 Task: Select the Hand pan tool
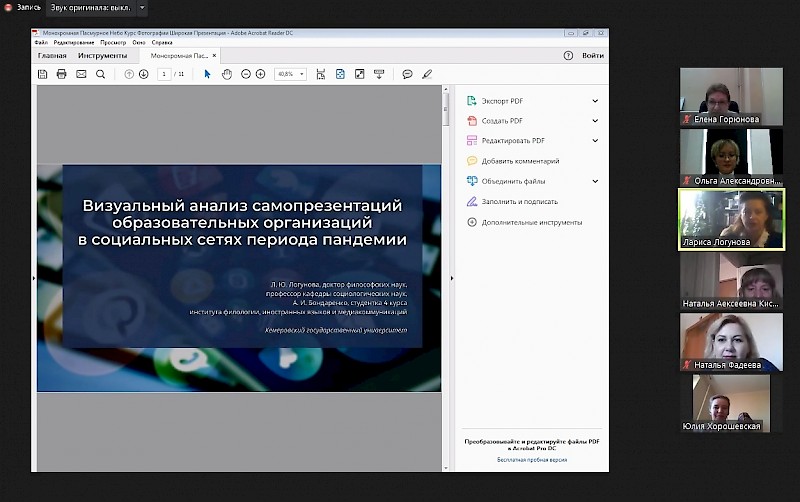[227, 74]
